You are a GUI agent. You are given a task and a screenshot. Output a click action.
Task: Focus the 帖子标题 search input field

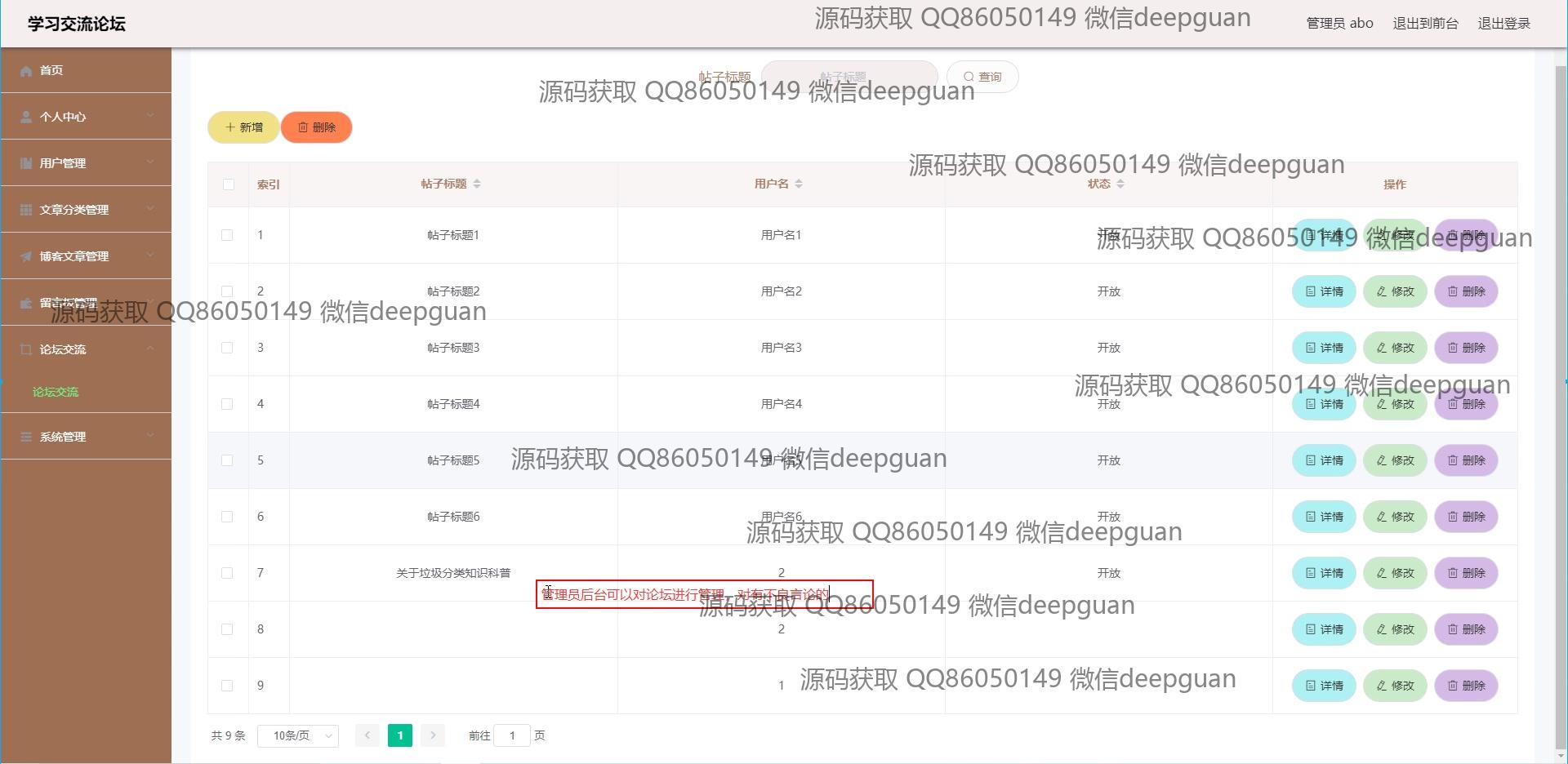pyautogui.click(x=849, y=77)
